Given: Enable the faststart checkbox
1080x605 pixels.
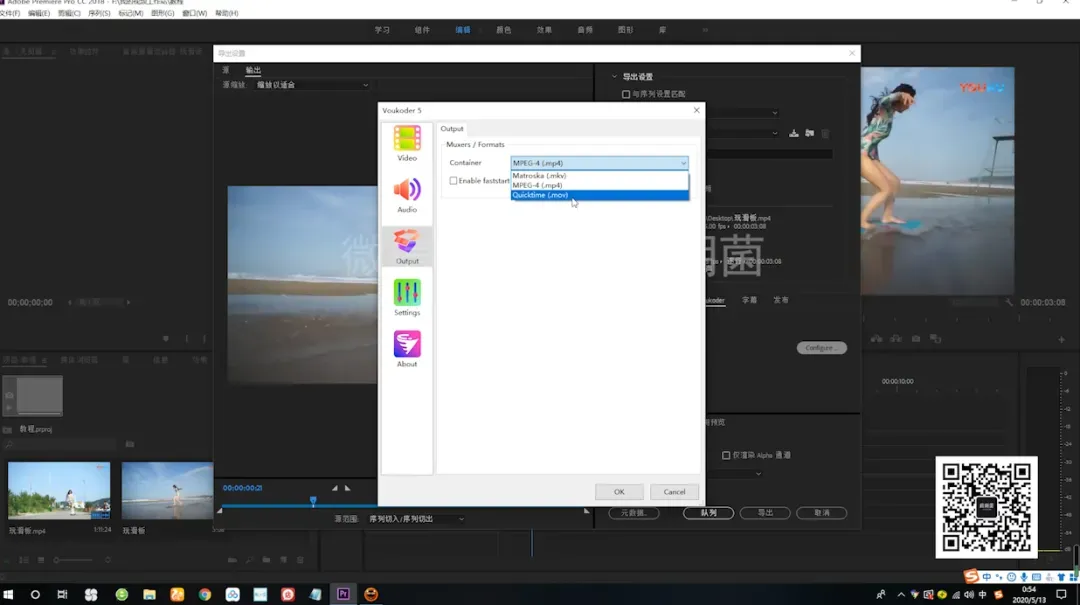Looking at the screenshot, I should 453,181.
